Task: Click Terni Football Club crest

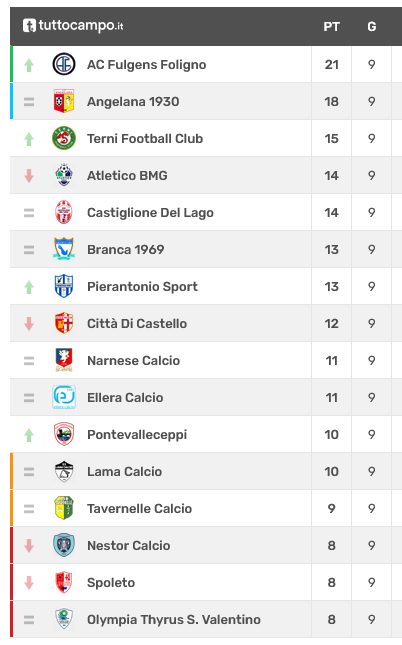Action: (64, 138)
